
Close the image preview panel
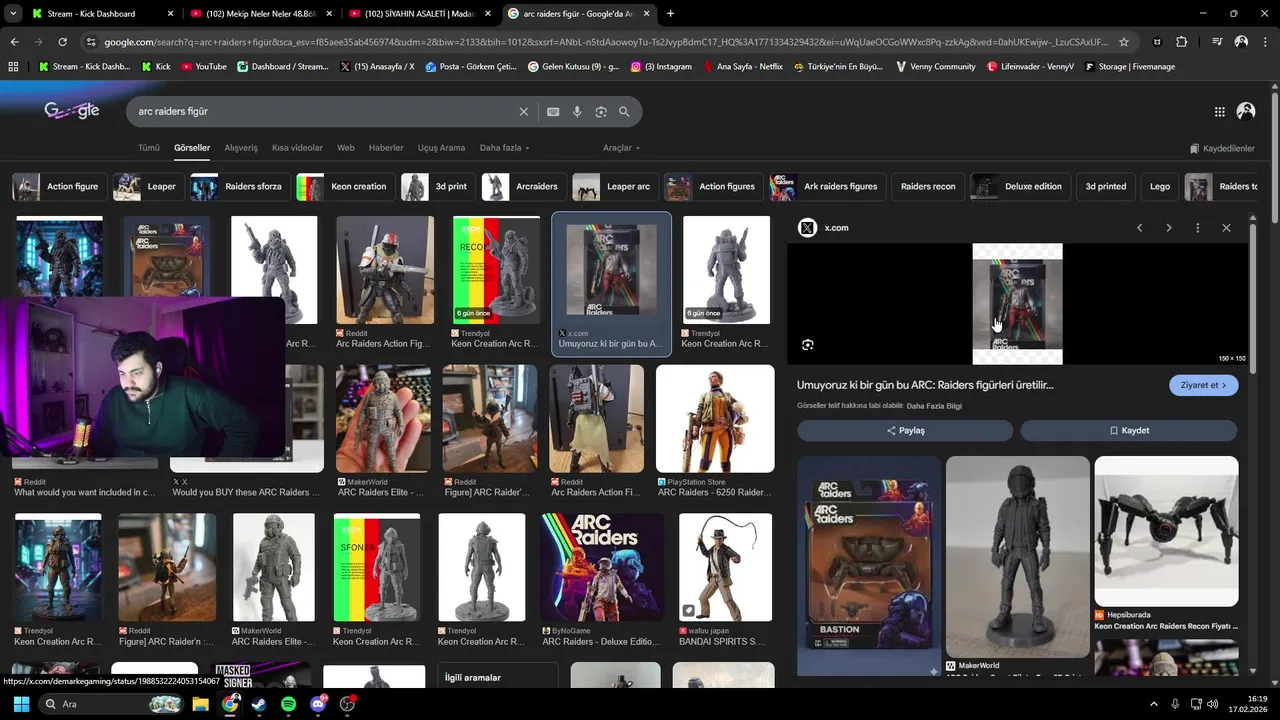[1226, 228]
